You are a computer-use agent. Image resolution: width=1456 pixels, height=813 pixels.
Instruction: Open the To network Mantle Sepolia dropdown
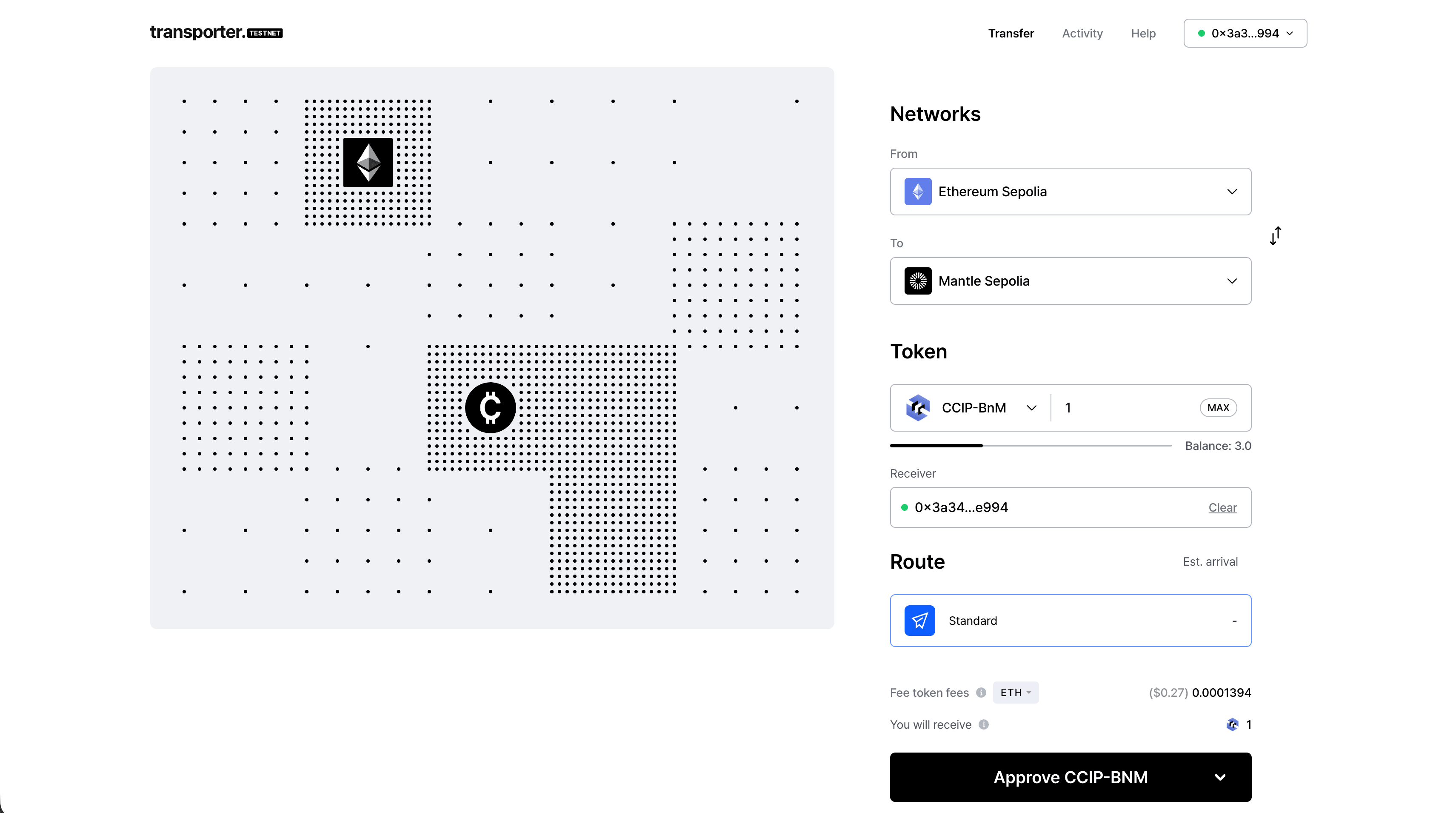tap(1071, 281)
